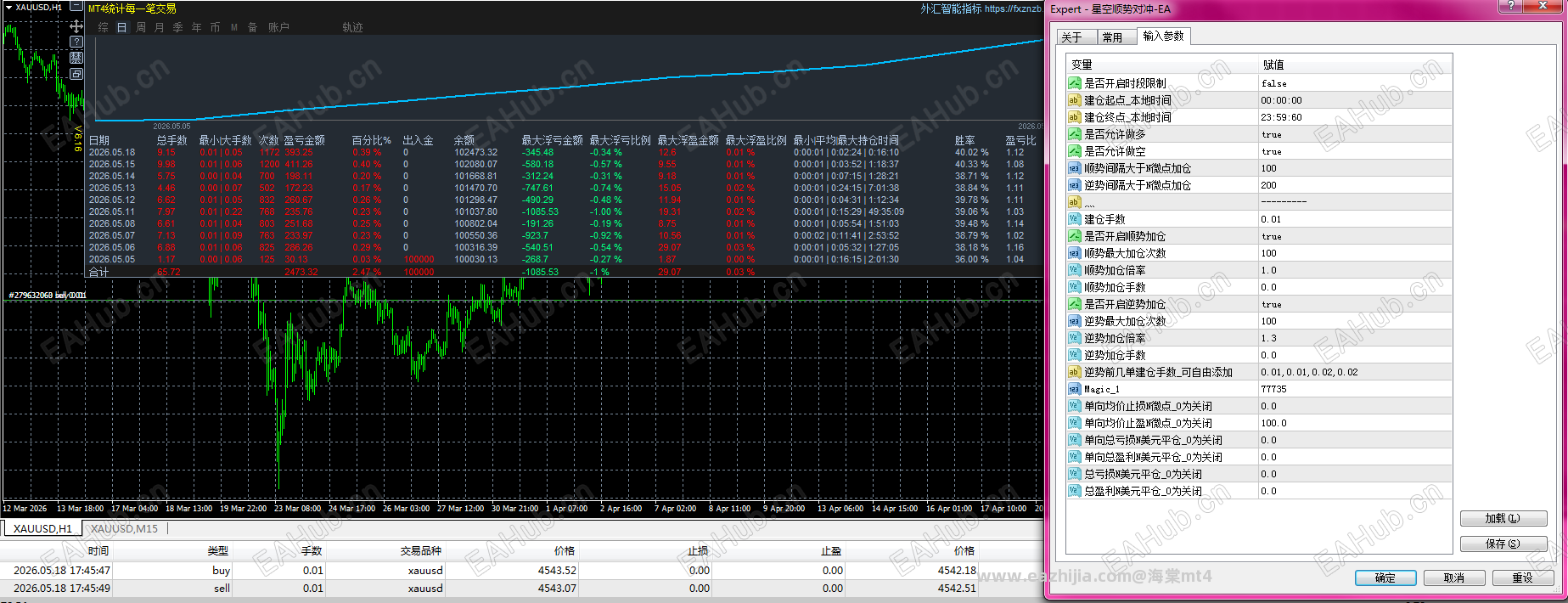Click the ab icon beside 建仓起点_本地时间
Image resolution: width=1568 pixels, height=603 pixels.
click(1075, 100)
